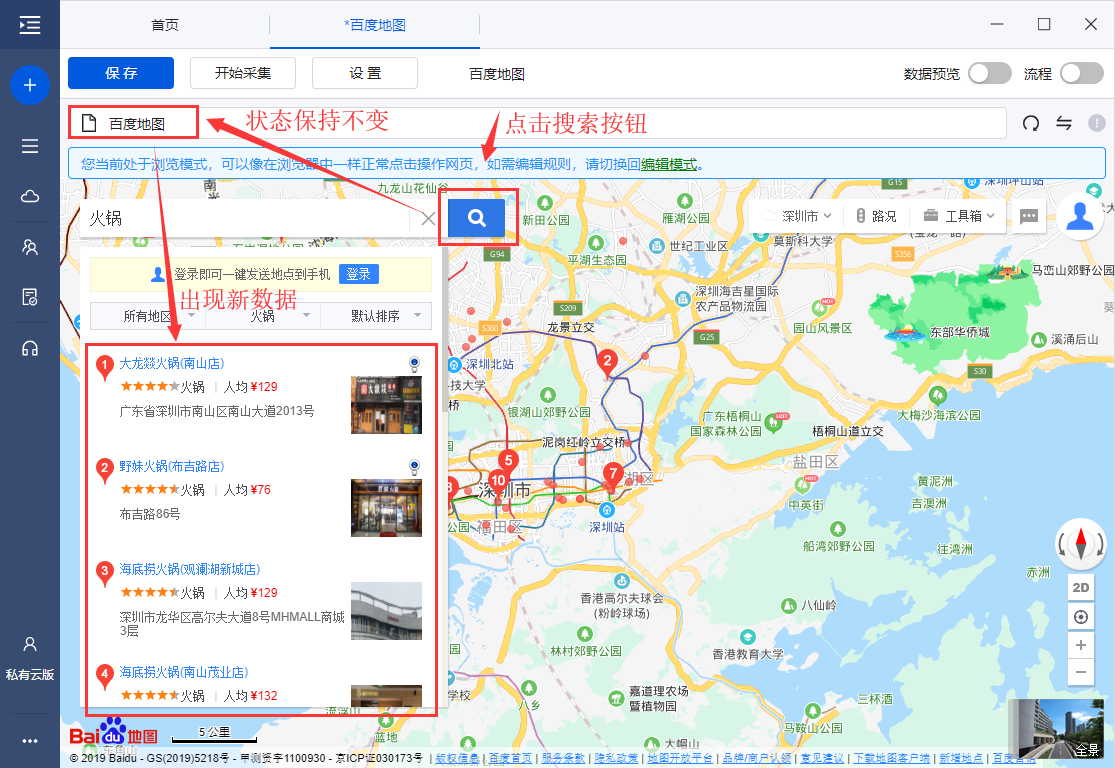Click the street view pin beside 野妹火锅

pyautogui.click(x=415, y=467)
